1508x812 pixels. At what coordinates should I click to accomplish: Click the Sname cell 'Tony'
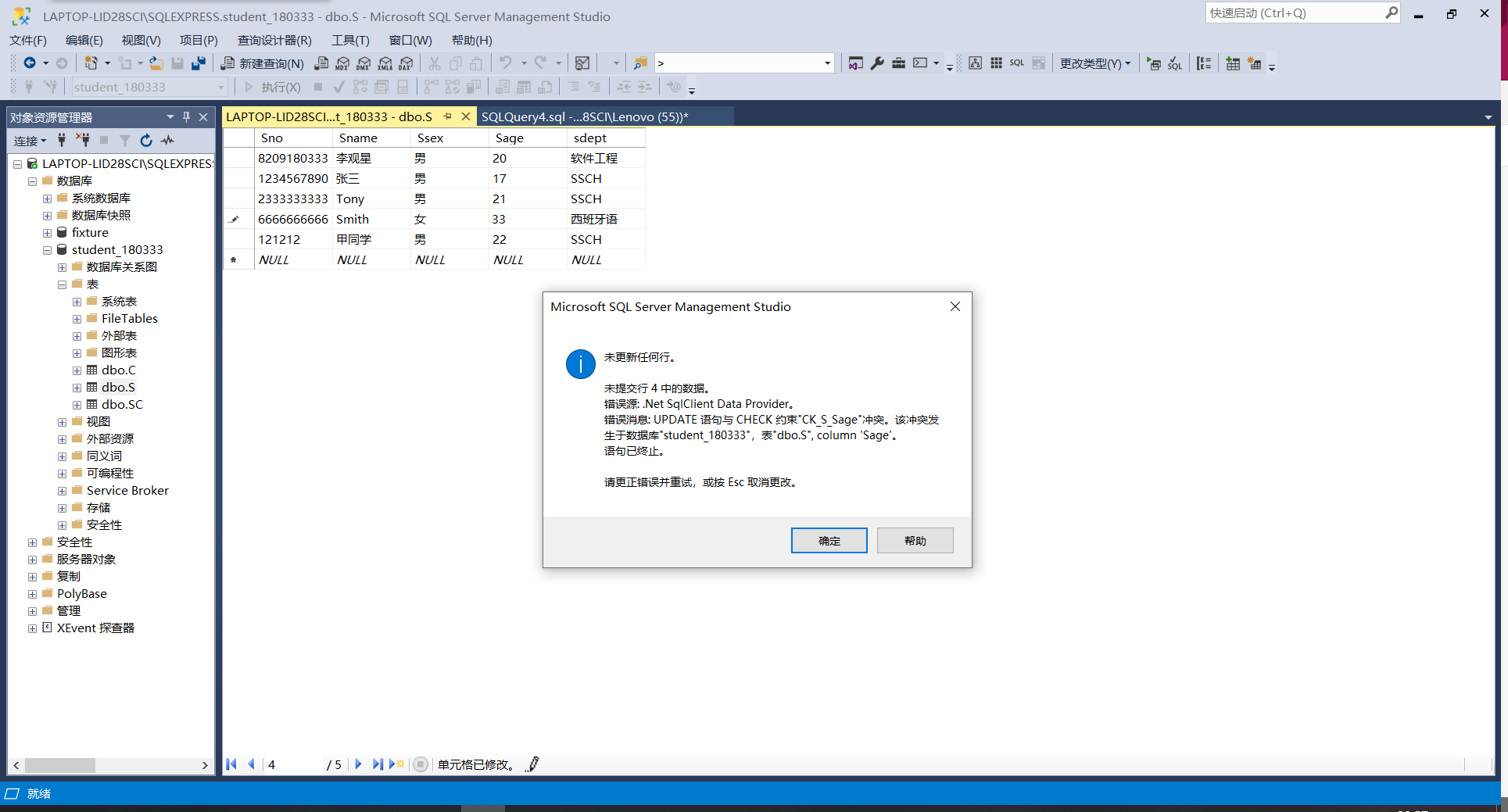(x=371, y=199)
